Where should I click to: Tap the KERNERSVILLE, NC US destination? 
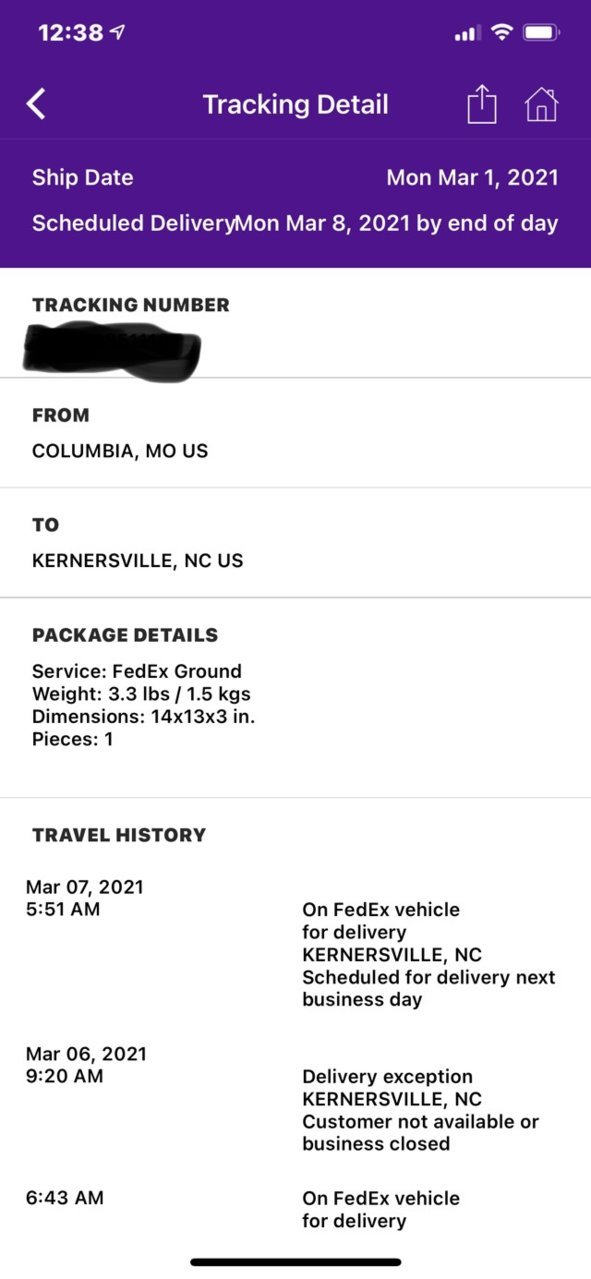click(137, 561)
